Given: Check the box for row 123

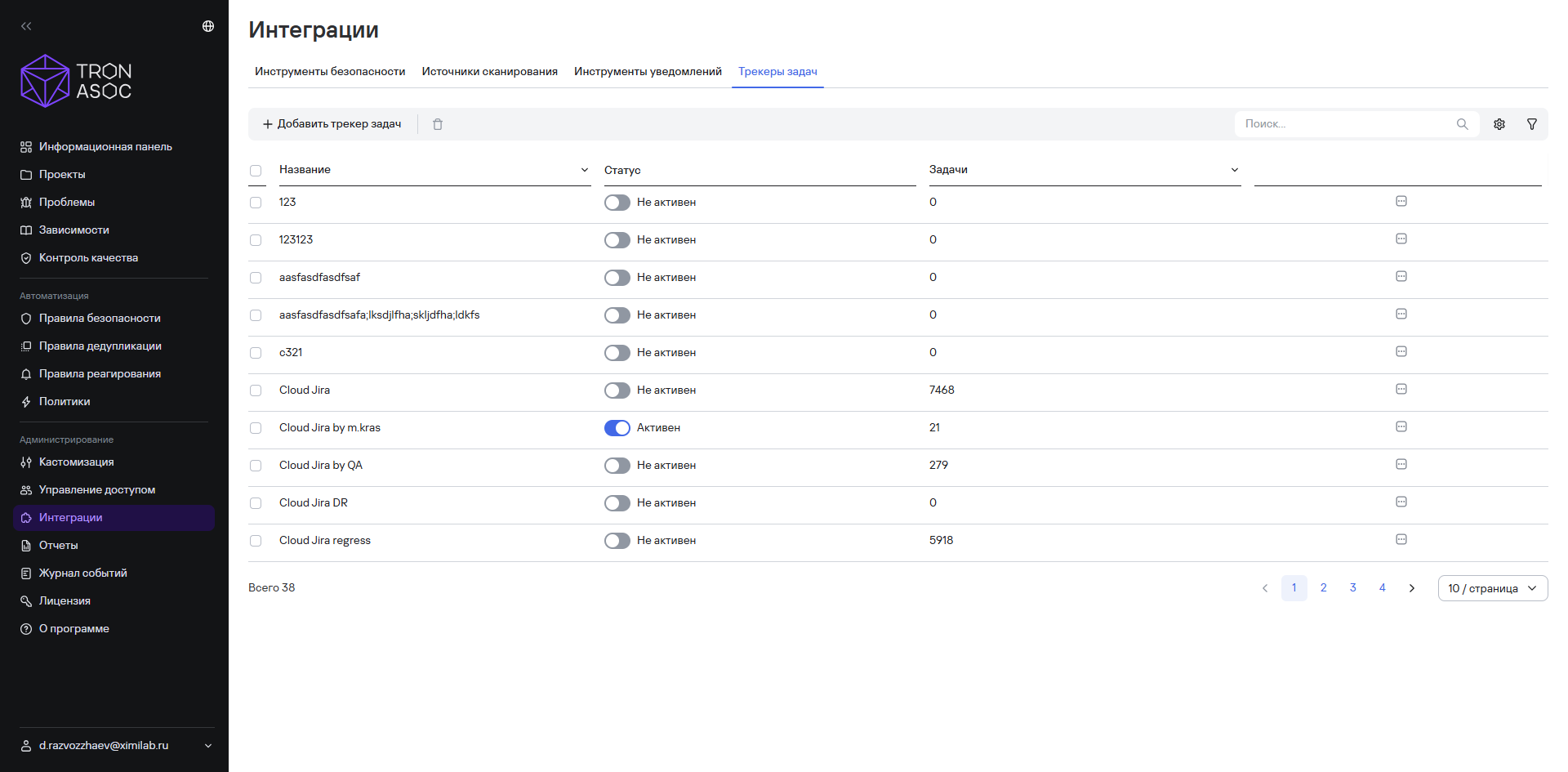Looking at the screenshot, I should (256, 203).
